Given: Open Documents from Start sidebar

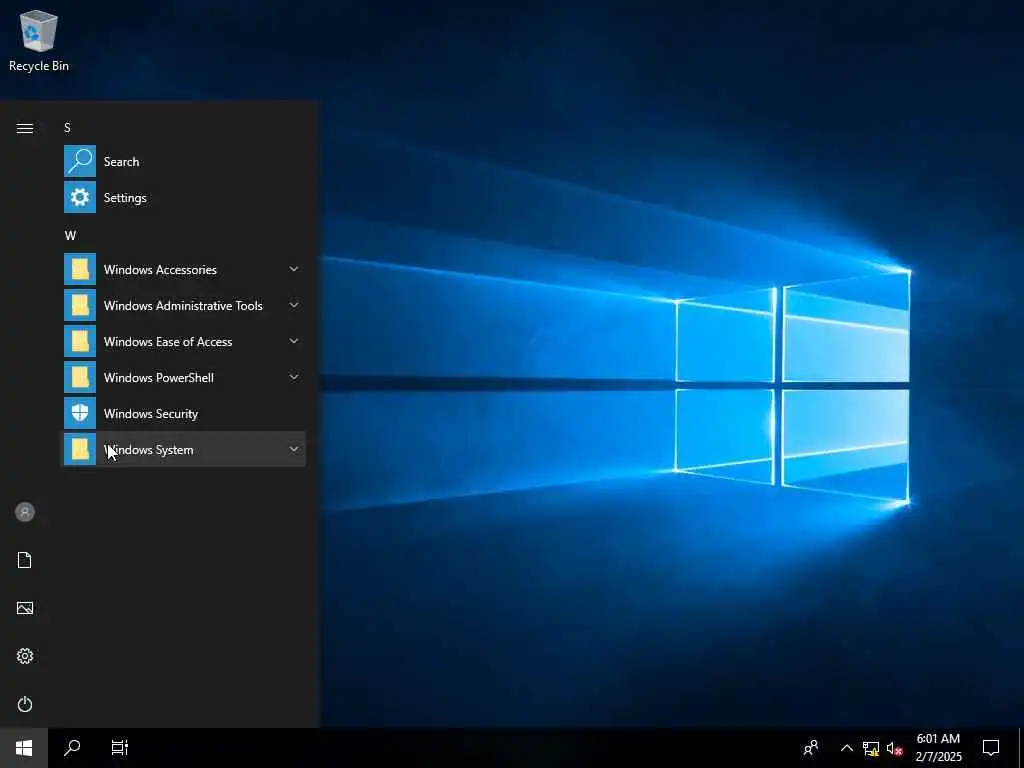Looking at the screenshot, I should (25, 560).
